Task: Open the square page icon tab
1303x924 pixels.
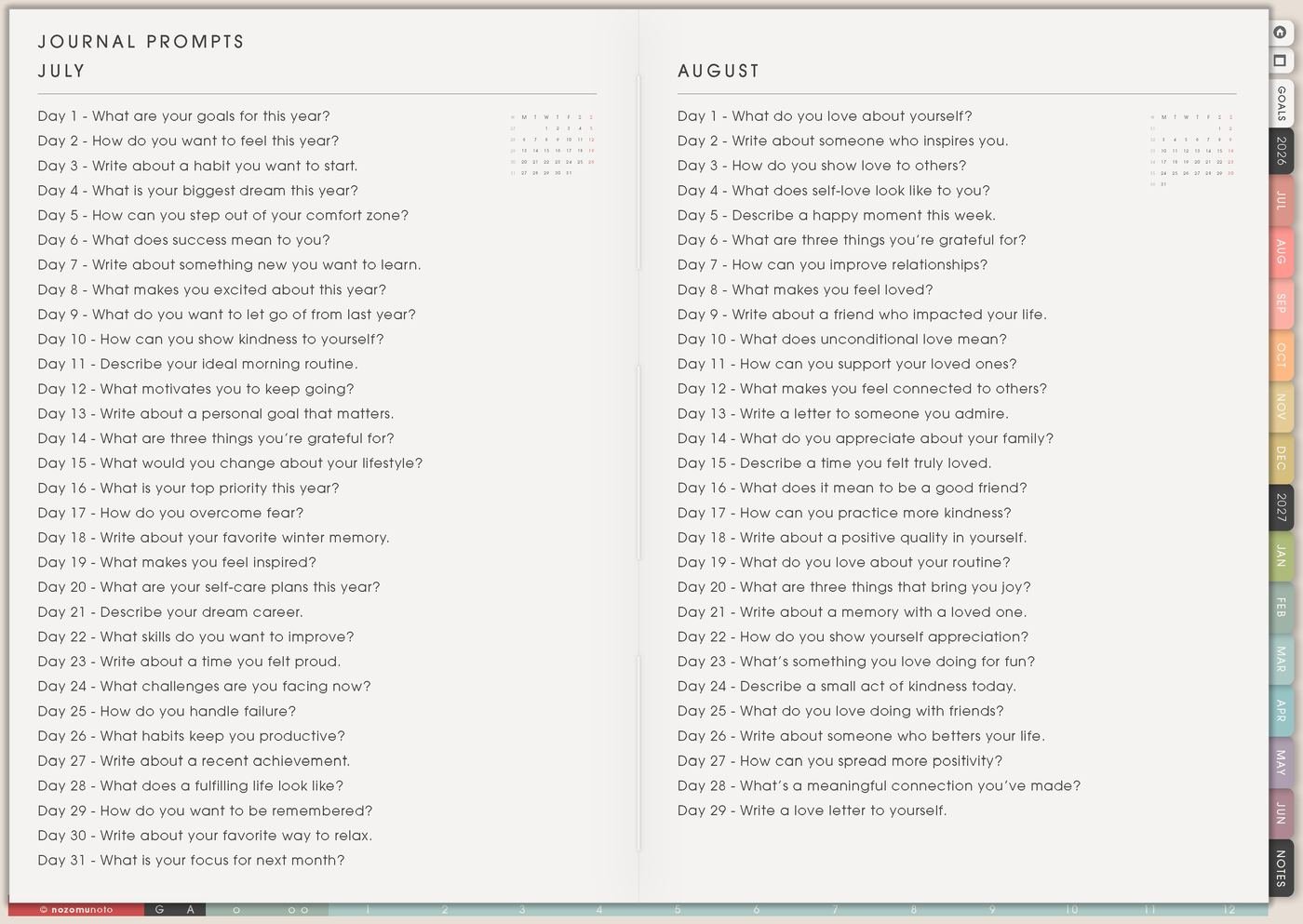Action: [x=1281, y=60]
